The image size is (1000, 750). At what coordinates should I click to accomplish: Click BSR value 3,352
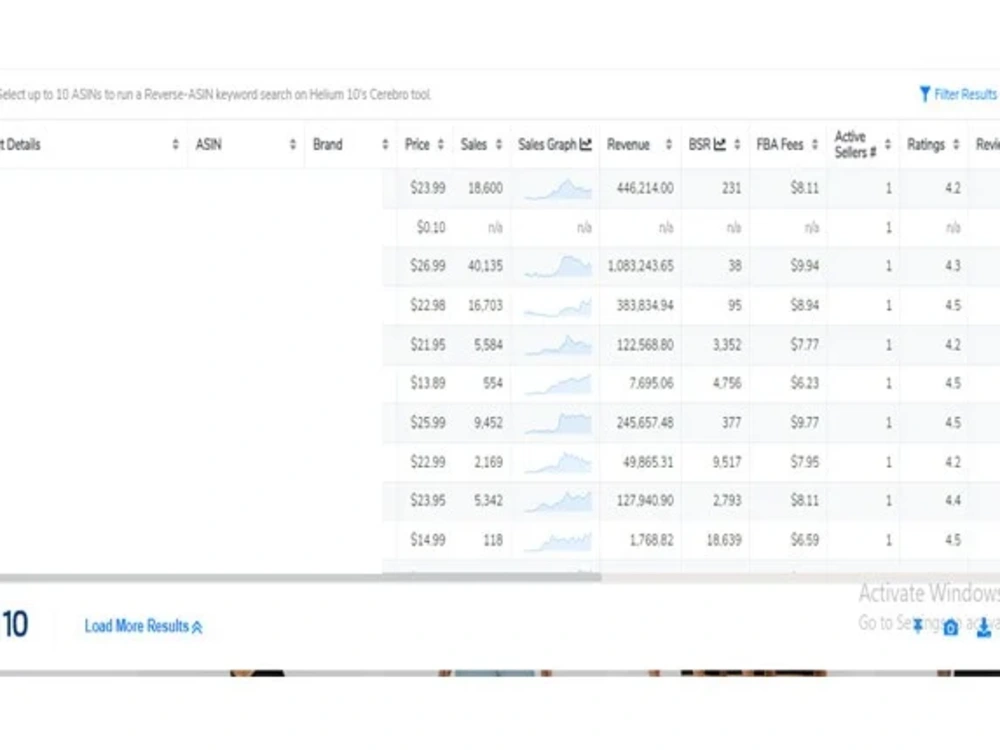727,345
